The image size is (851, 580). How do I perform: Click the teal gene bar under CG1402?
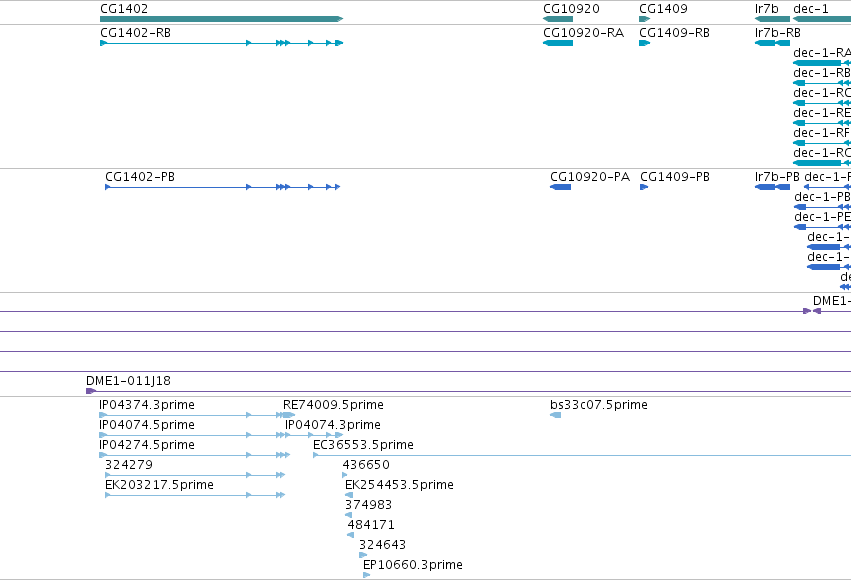[221, 19]
